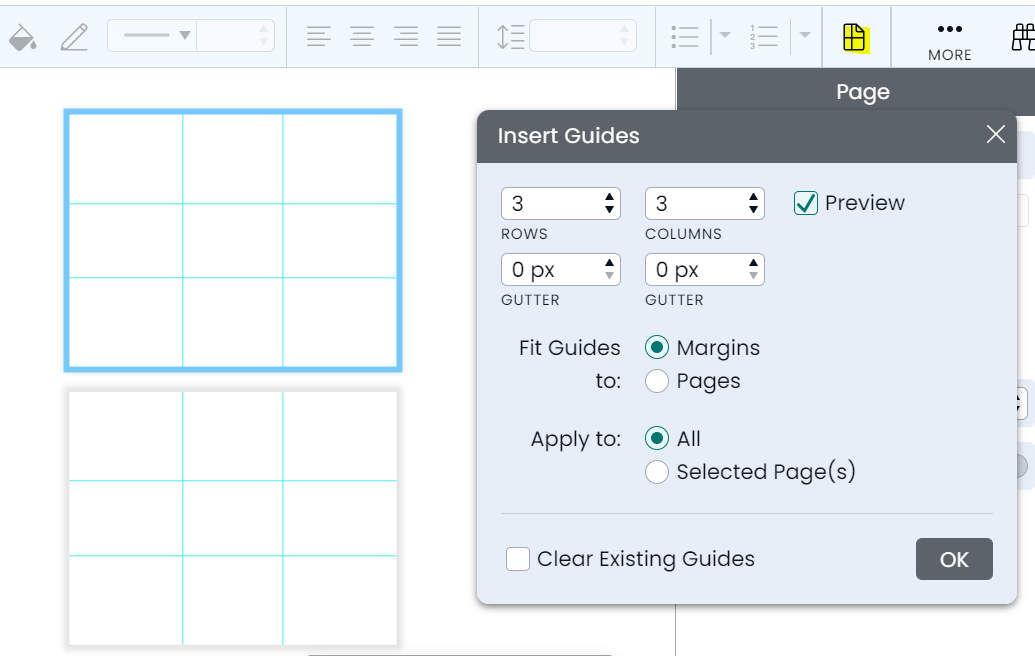Screen dimensions: 1035x656
Task: Align text center
Action: 362,36
